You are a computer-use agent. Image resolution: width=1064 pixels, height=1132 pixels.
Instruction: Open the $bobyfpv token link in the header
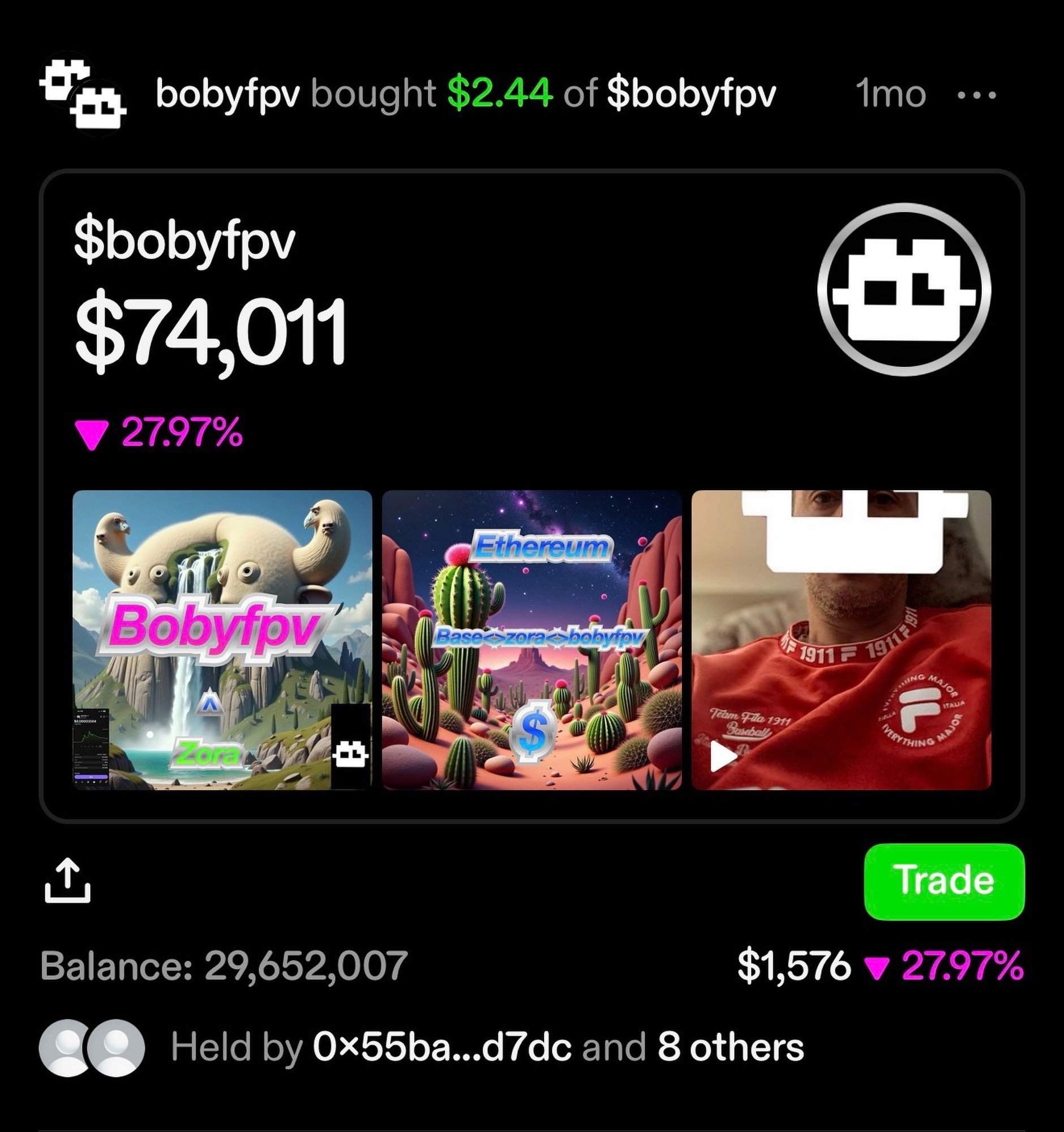(691, 95)
